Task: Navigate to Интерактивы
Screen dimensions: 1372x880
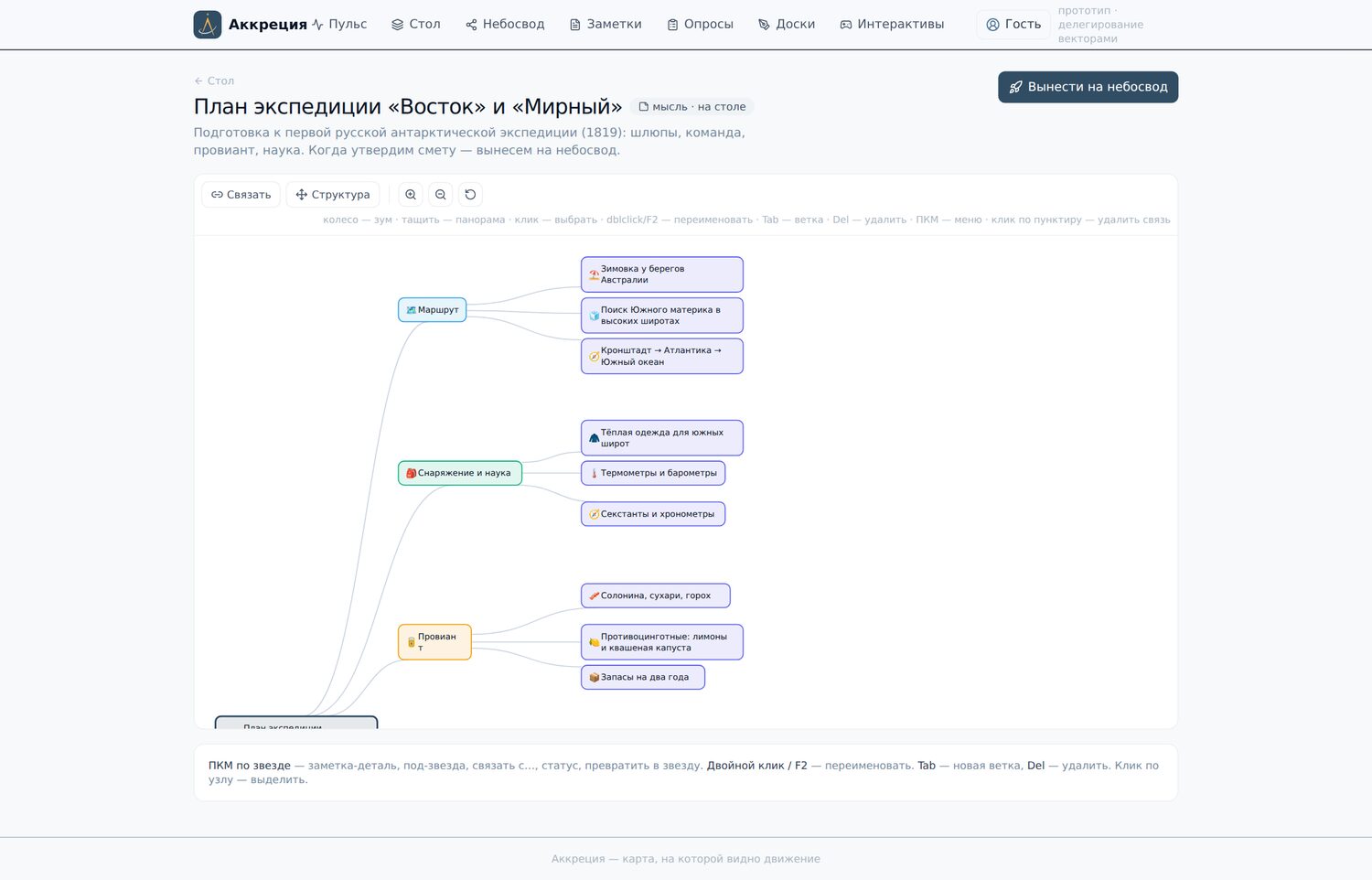Action: [x=892, y=25]
